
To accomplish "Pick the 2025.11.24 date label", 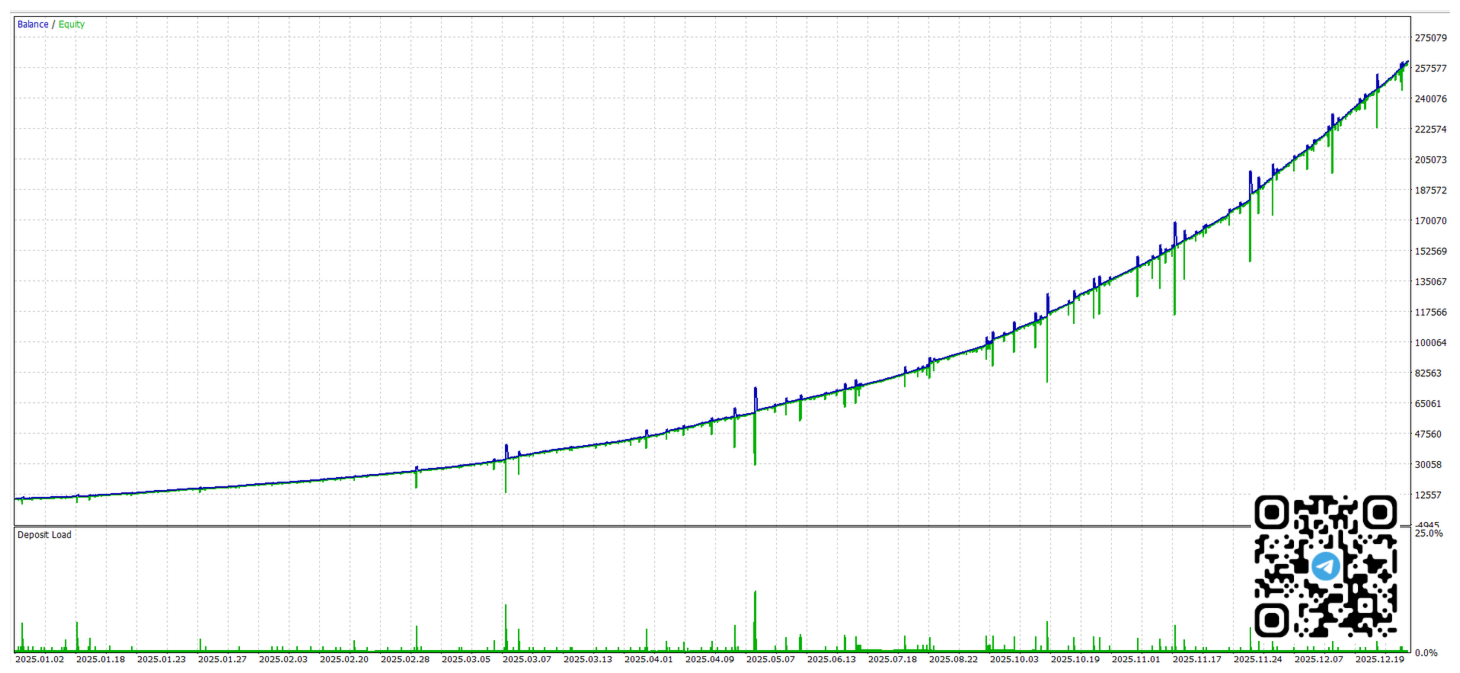I will (1260, 660).
